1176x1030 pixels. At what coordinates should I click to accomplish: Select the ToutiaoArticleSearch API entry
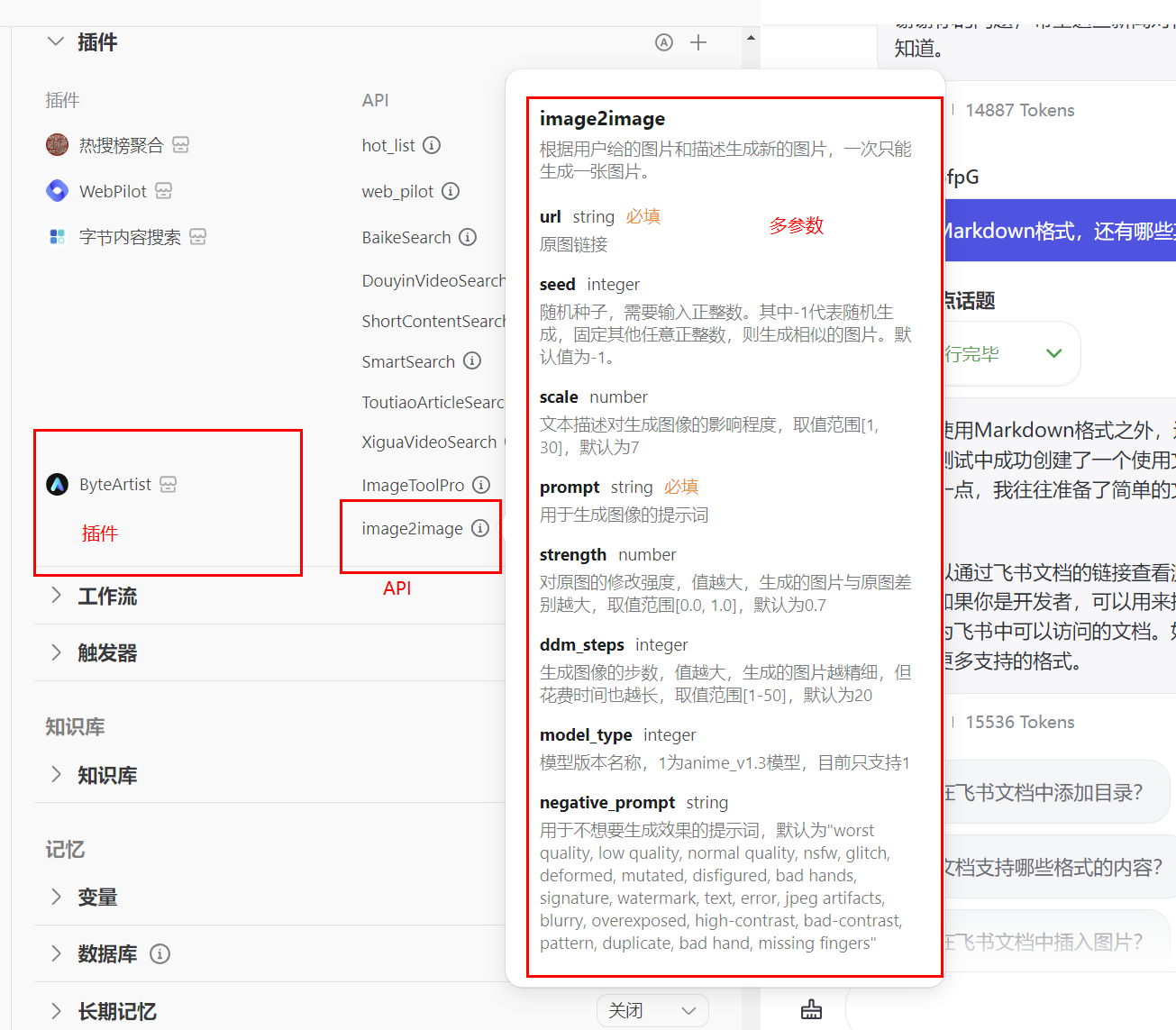[433, 402]
